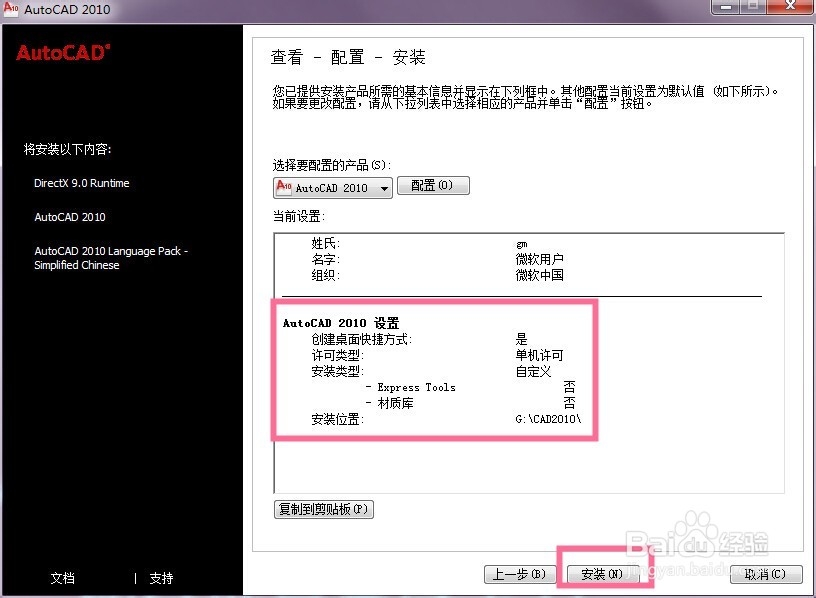816x598 pixels.
Task: Click the 组织 row value 微软中国
Action: pos(540,275)
